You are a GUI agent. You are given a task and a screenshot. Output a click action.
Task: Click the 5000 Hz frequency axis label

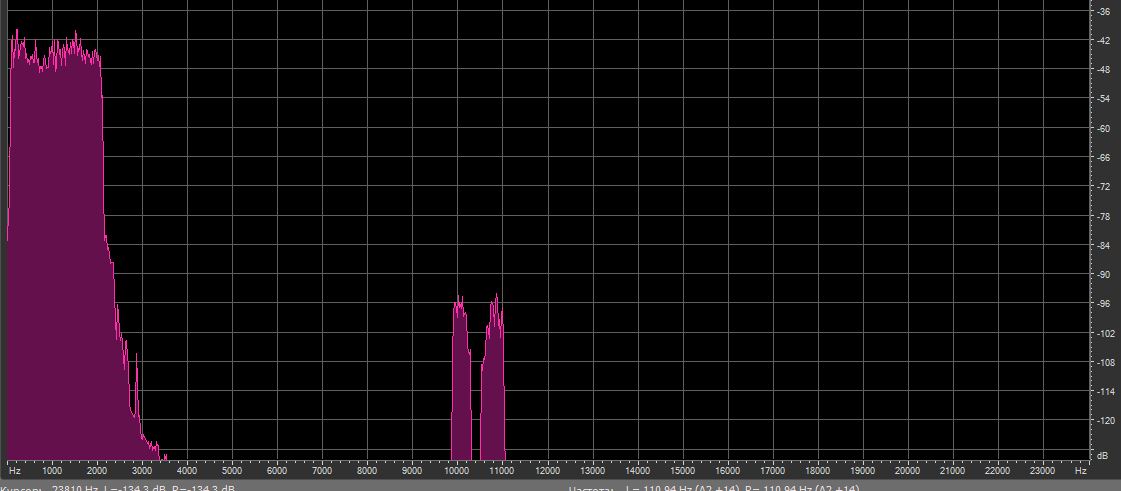pos(232,472)
